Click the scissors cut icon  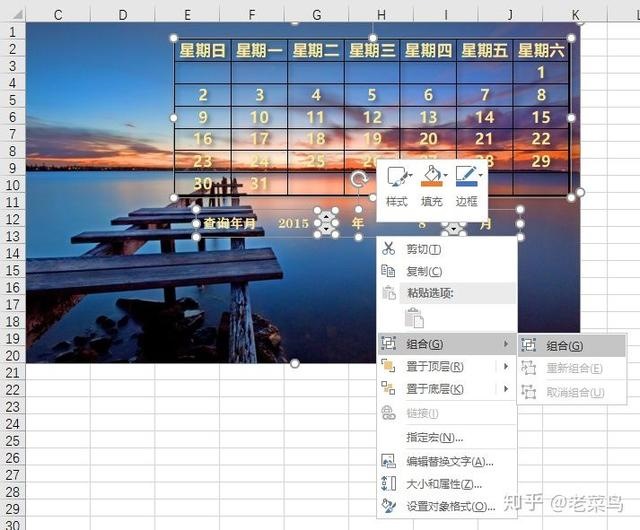click(388, 248)
